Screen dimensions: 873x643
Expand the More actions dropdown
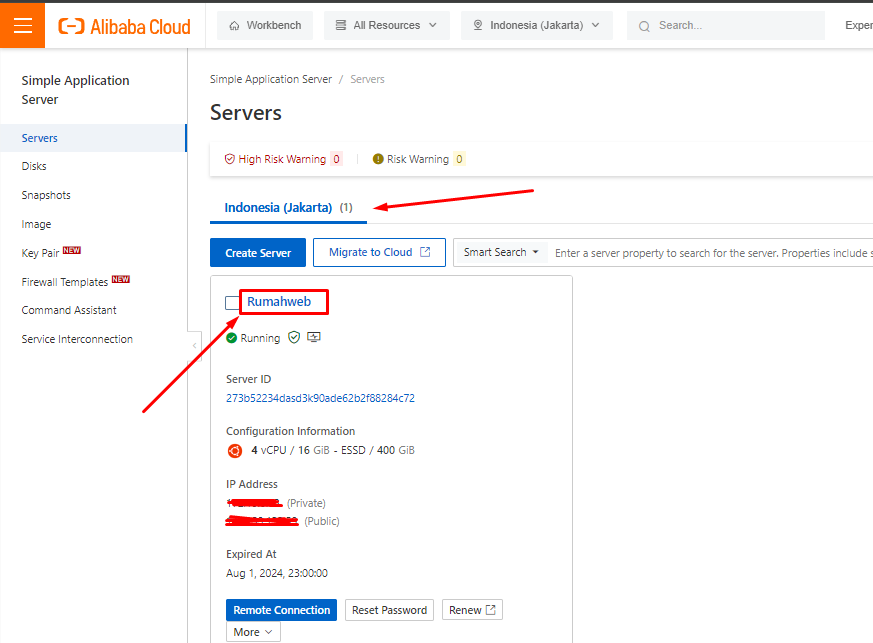[x=253, y=632]
